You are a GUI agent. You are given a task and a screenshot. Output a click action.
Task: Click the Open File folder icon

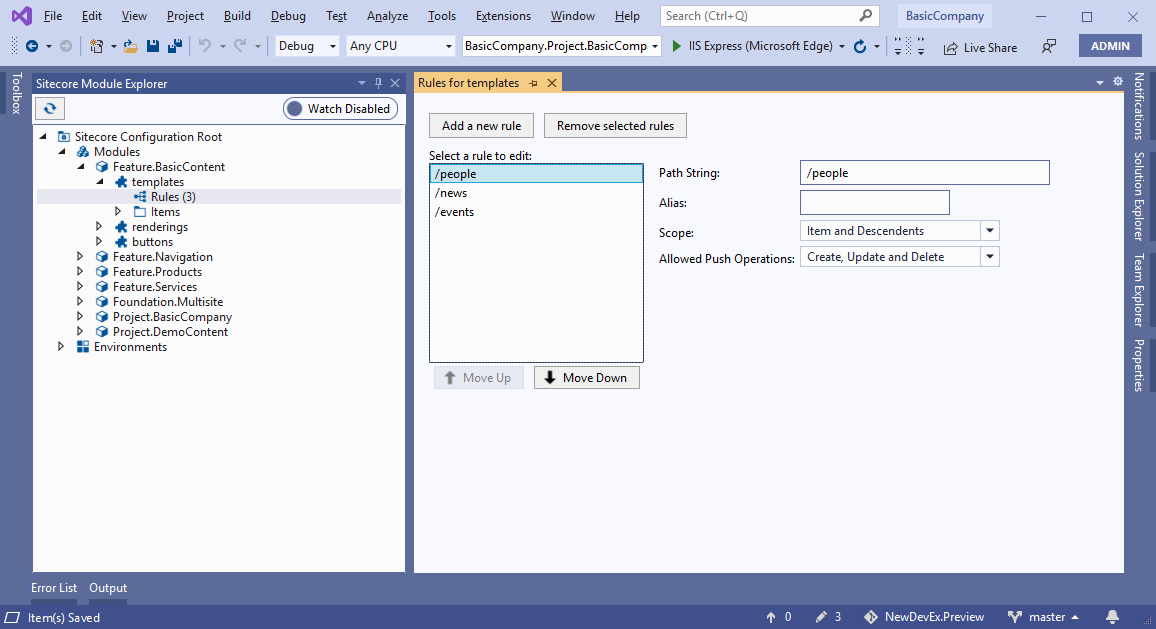coord(130,46)
